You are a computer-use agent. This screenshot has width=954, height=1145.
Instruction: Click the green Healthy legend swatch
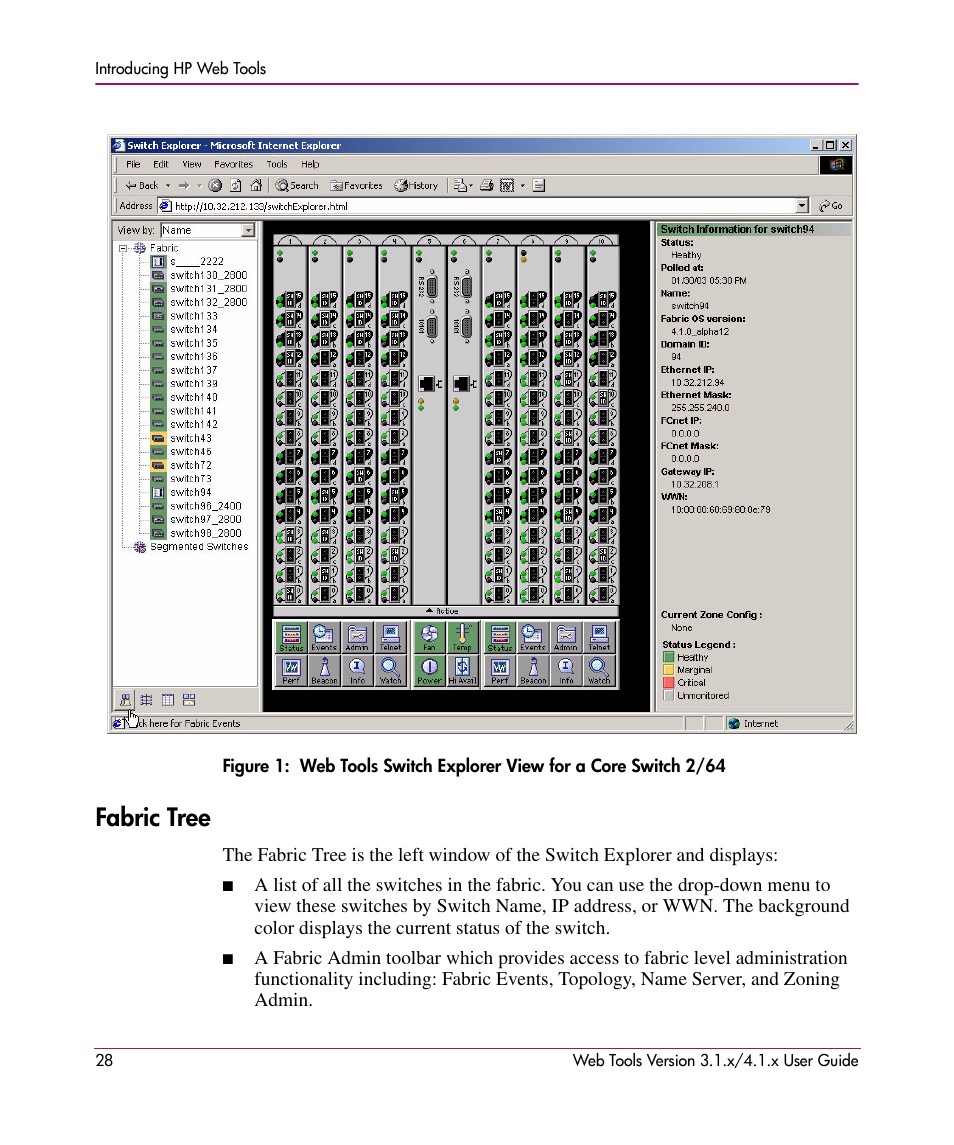(668, 657)
